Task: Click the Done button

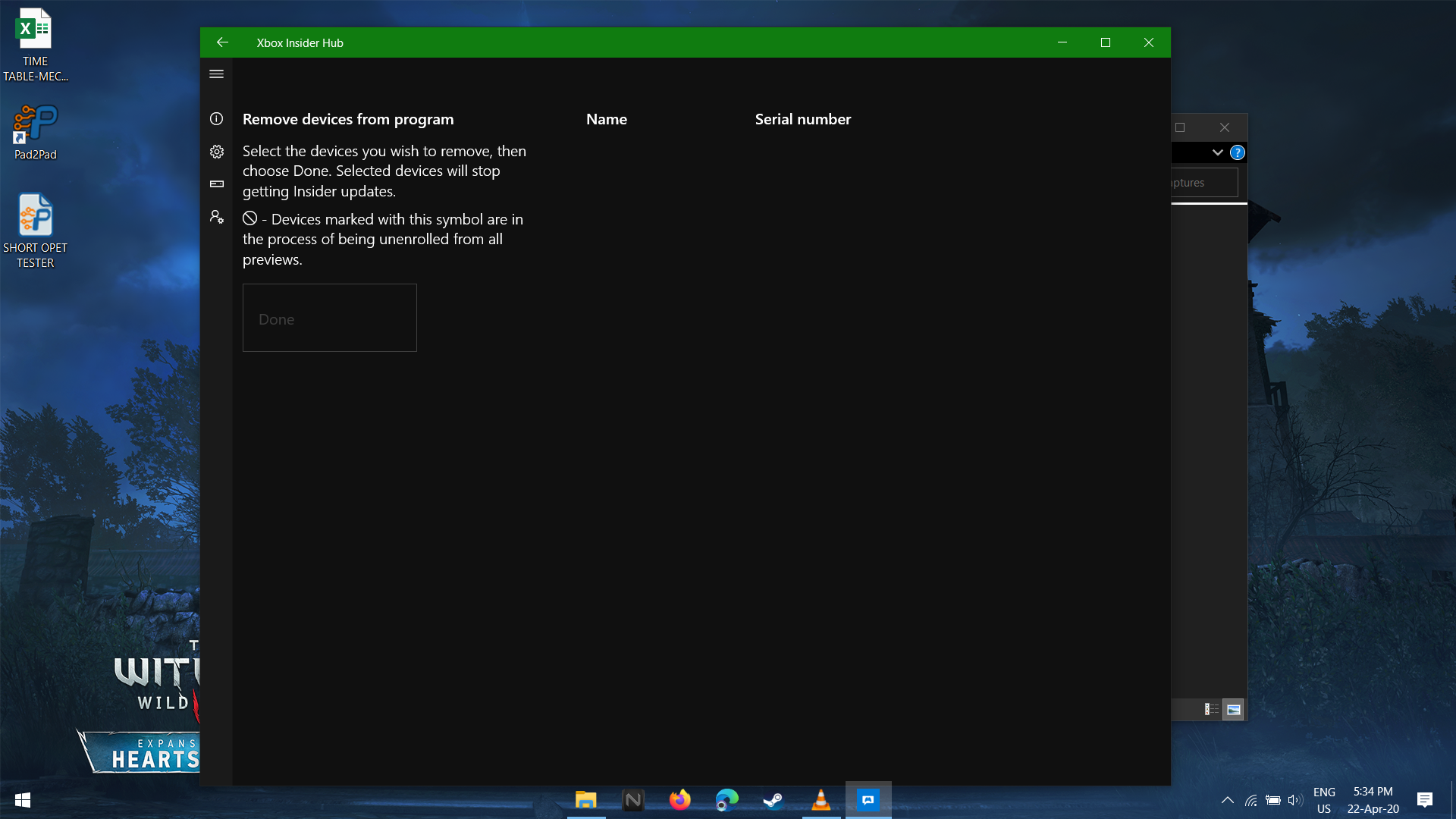Action: pyautogui.click(x=329, y=318)
